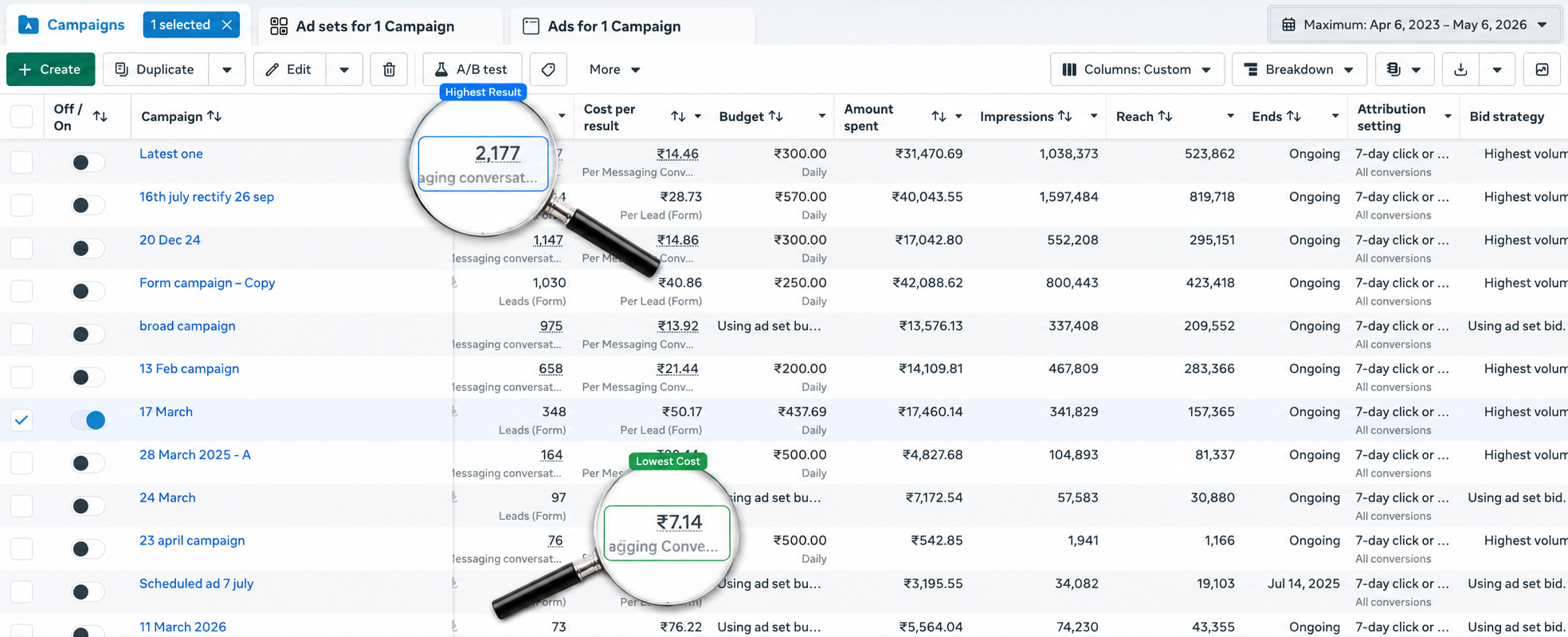The image size is (1568, 637).
Task: Turn off the 17 March campaign switch
Action: click(x=88, y=420)
